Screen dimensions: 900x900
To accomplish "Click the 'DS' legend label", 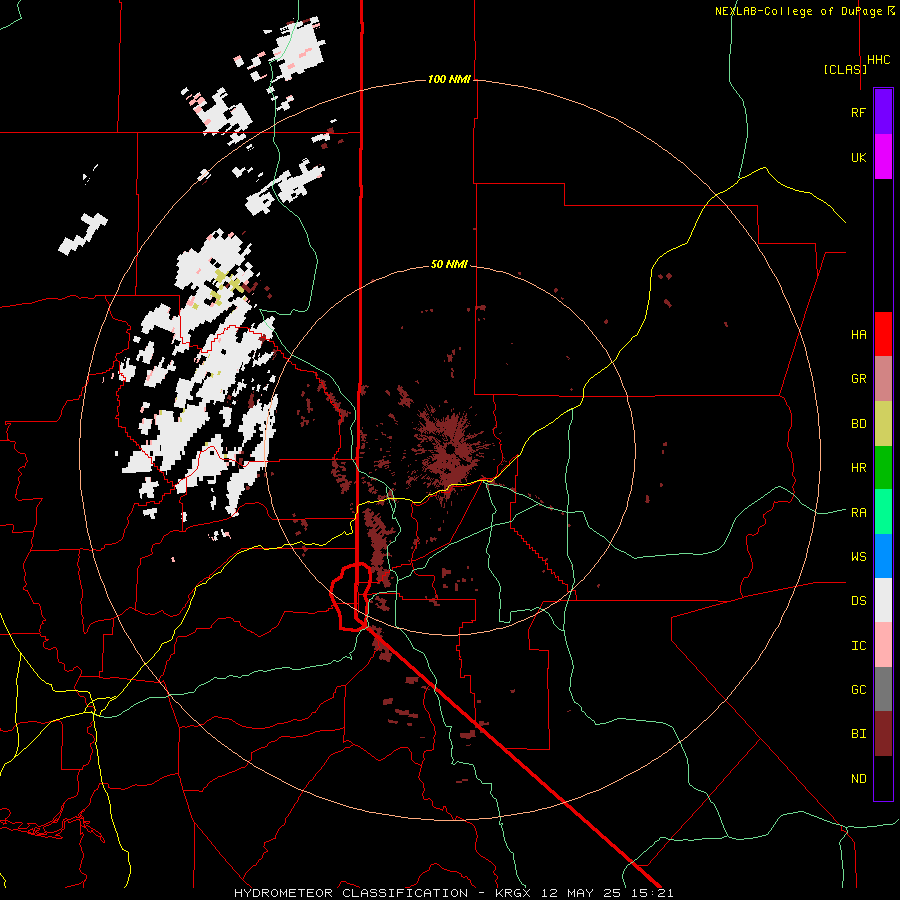I will tap(858, 601).
